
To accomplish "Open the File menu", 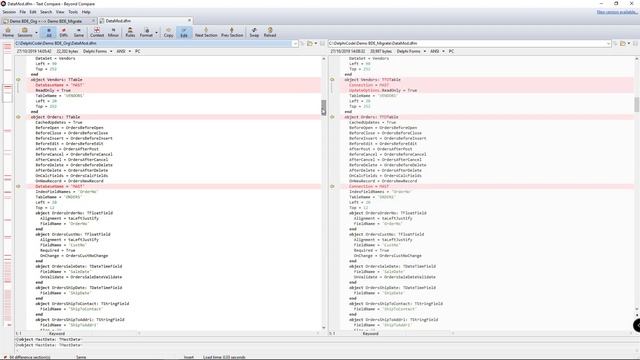I will [x=22, y=12].
